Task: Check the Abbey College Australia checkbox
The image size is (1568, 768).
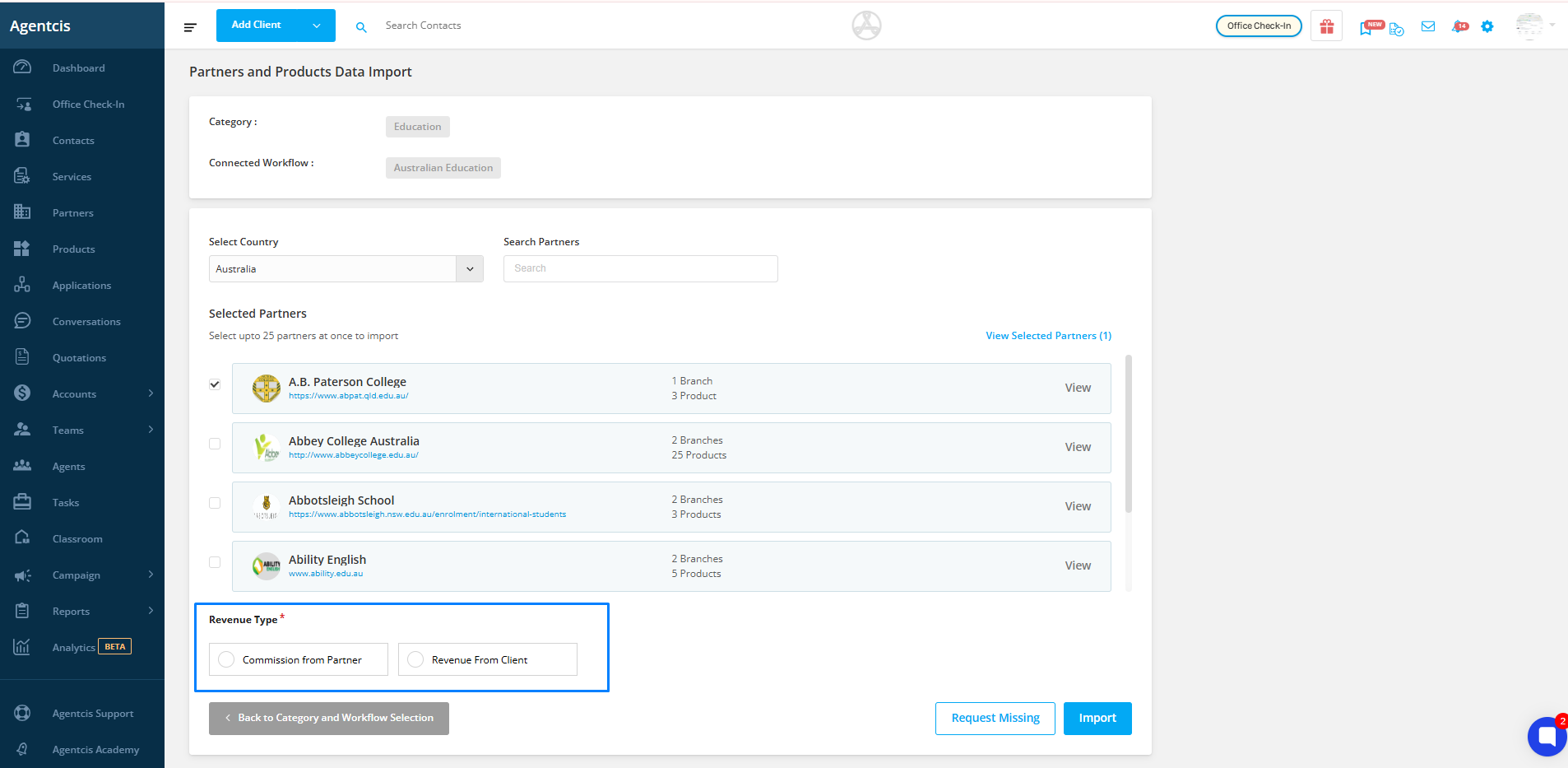Action: 215,444
